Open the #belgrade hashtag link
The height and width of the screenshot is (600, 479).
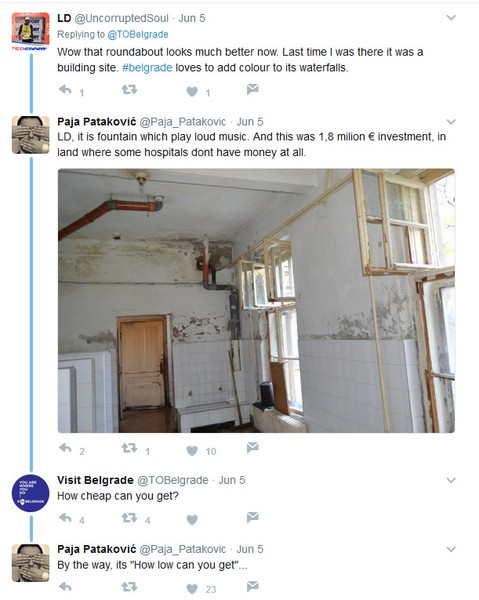tap(147, 68)
